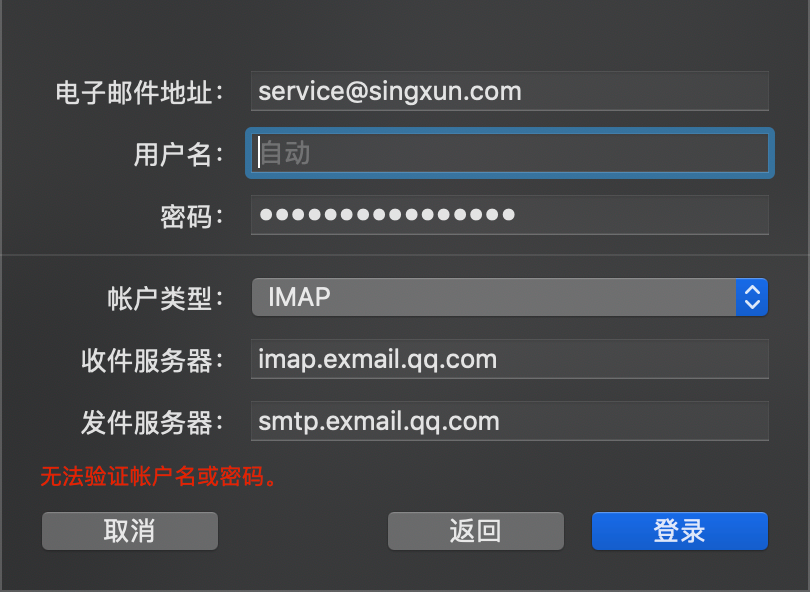
Task: Click the 发件服务器 field smtp.exmail.qq.com
Action: pyautogui.click(x=510, y=421)
